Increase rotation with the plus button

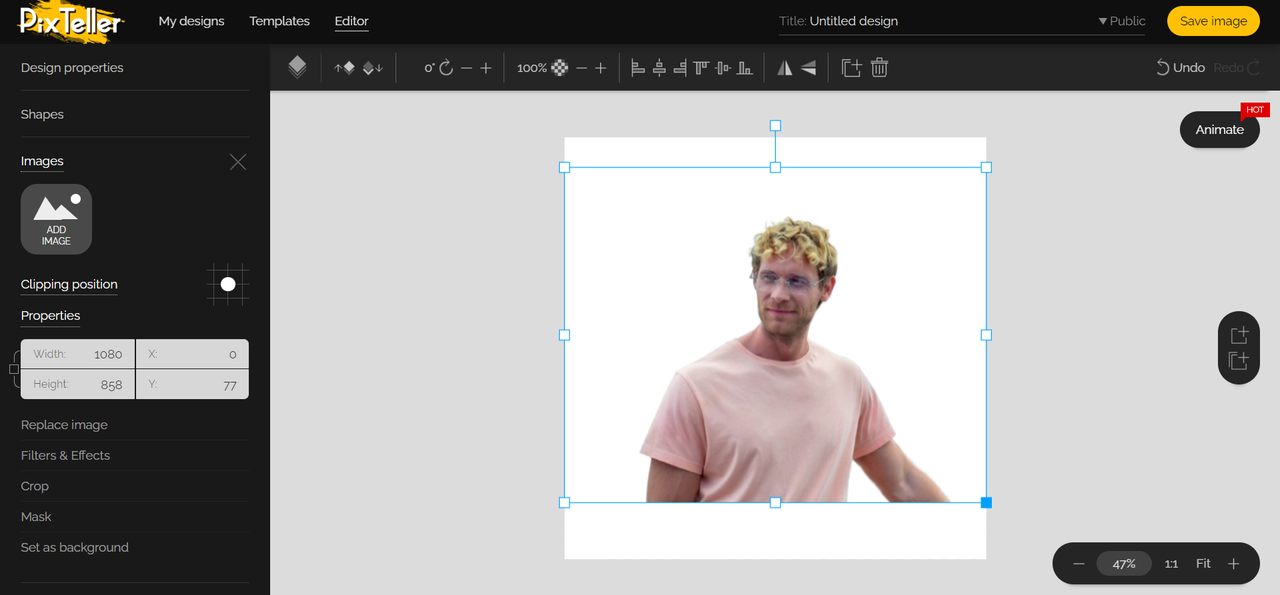(486, 68)
